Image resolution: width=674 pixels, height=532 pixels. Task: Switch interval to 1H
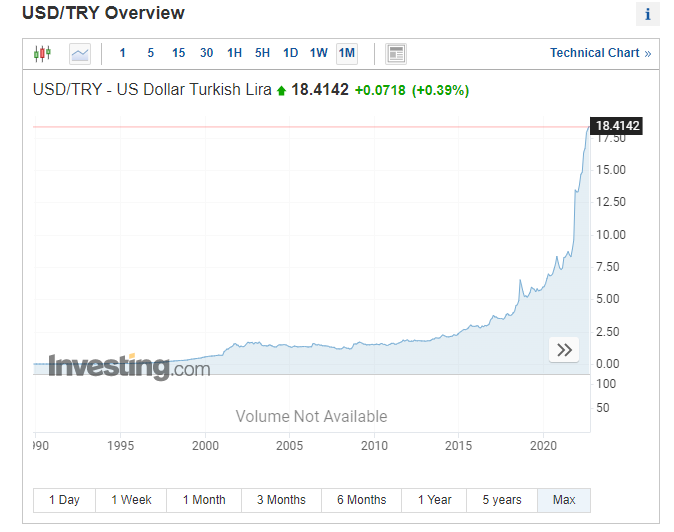pyautogui.click(x=234, y=53)
